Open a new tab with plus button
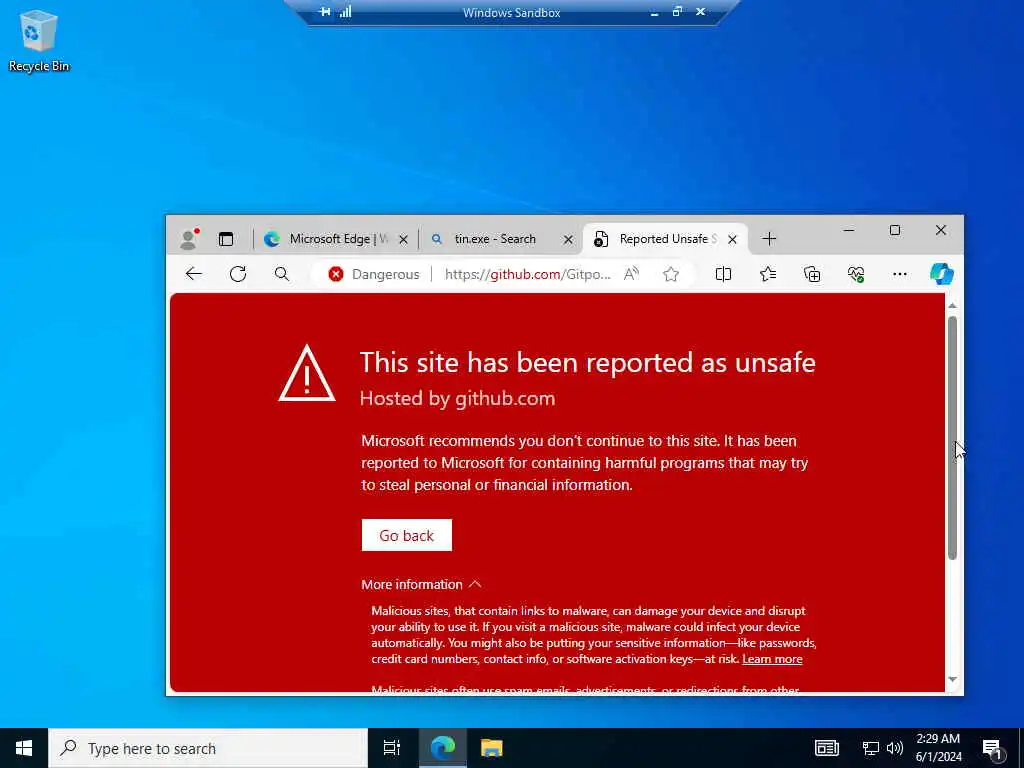Viewport: 1024px width, 768px height. coord(769,239)
